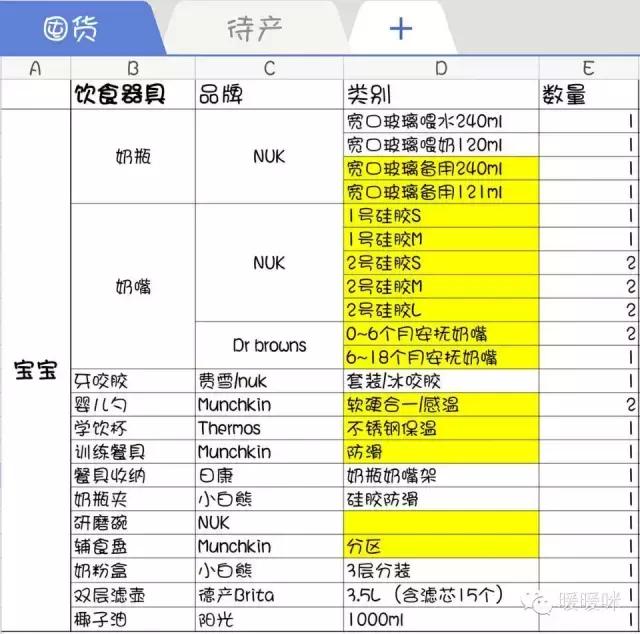This screenshot has height=634, width=640.
Task: Click the 品牌 header cell
Action: 269,94
